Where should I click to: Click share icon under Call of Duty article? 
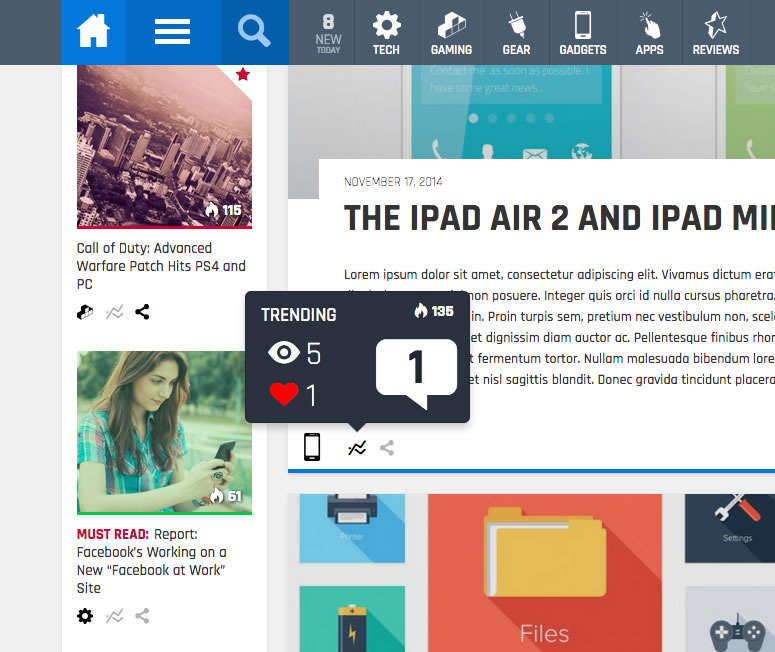click(142, 312)
